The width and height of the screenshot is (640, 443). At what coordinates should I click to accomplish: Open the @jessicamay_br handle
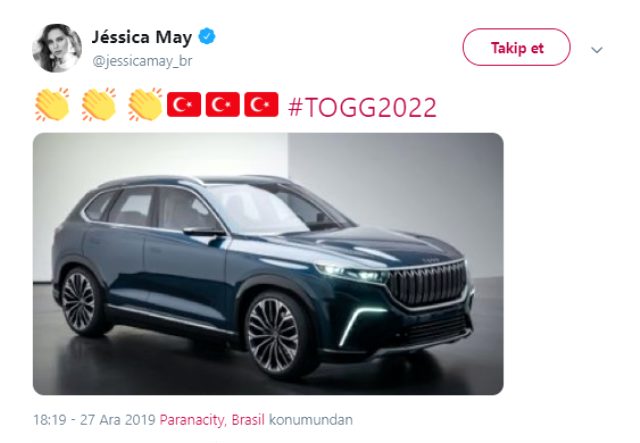142,61
